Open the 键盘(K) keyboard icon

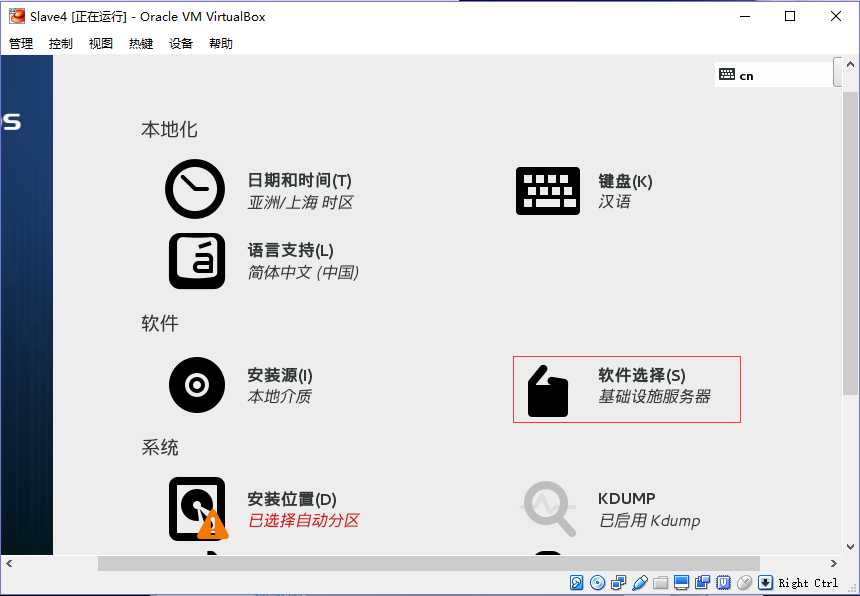[547, 191]
